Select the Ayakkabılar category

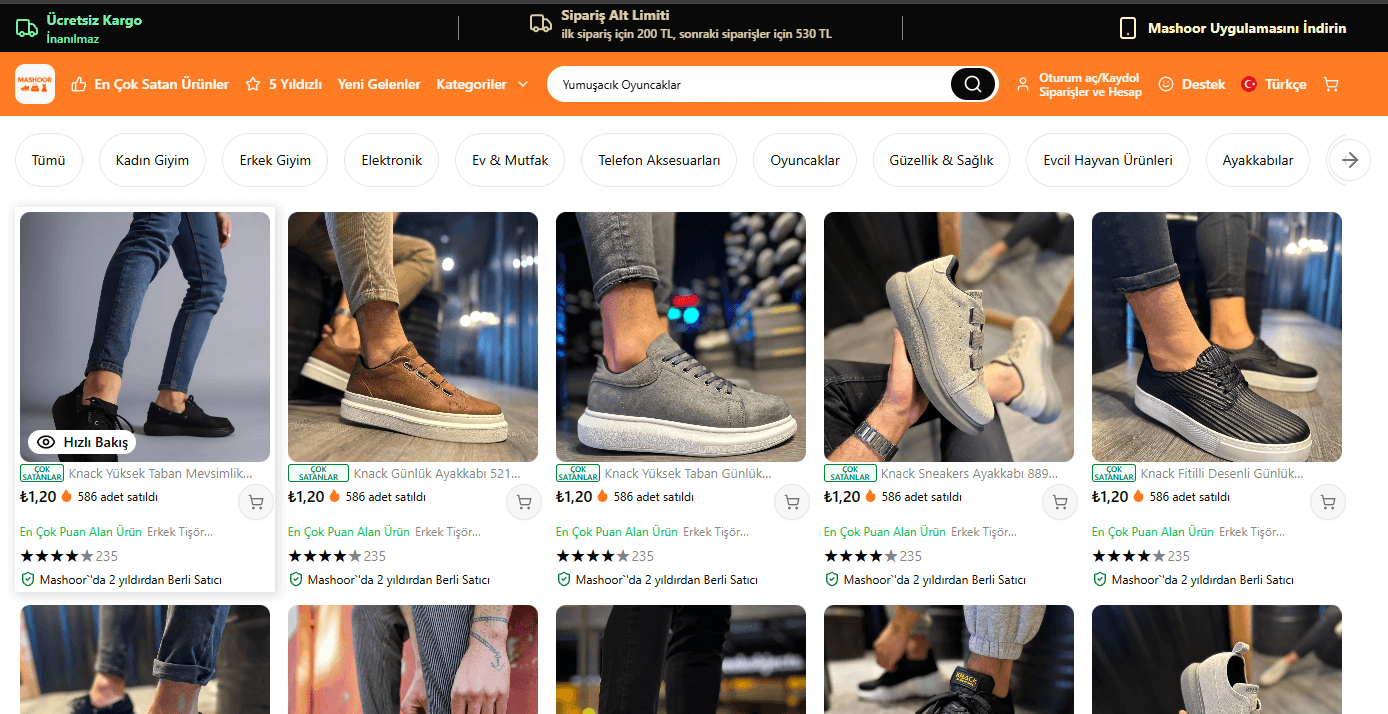[1258, 160]
